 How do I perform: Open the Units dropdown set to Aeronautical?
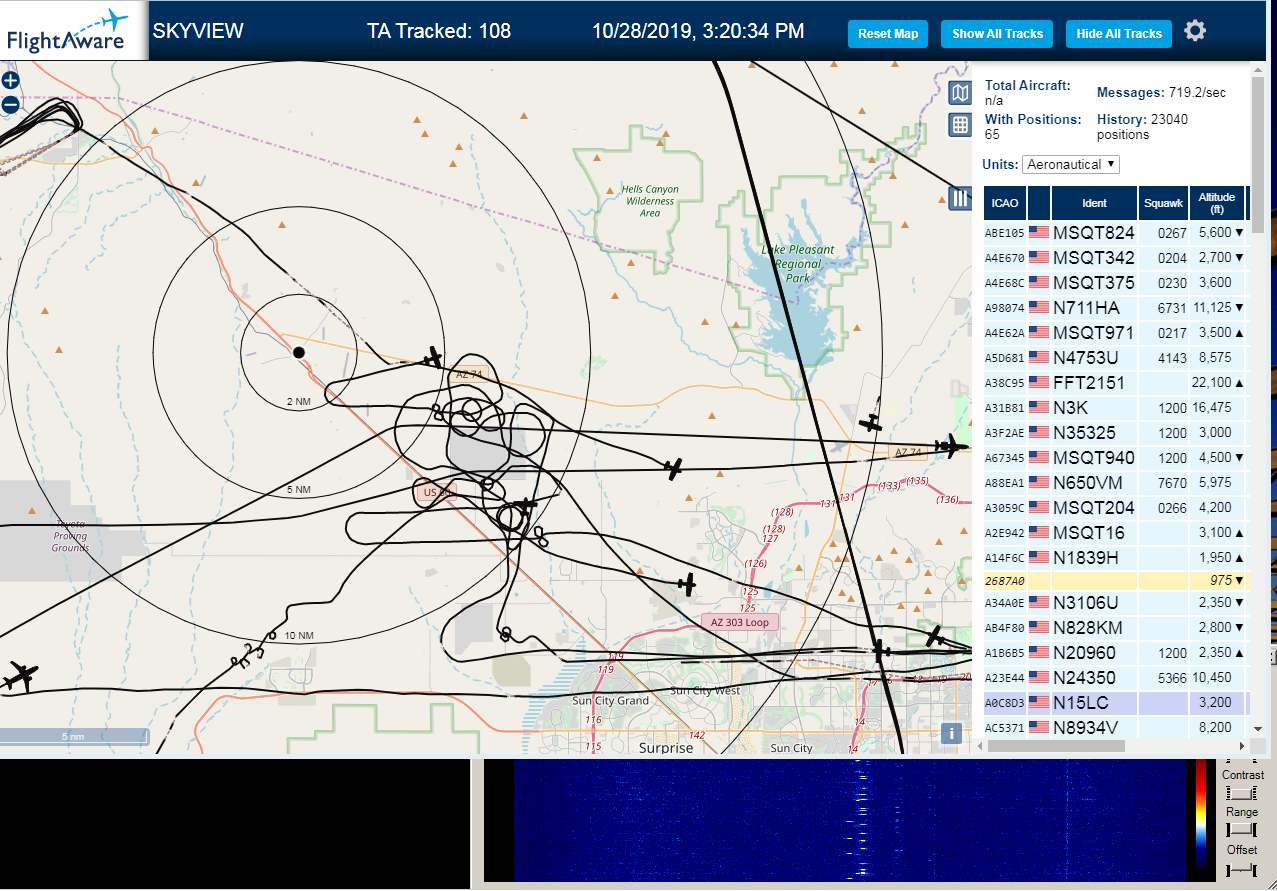coord(1071,164)
